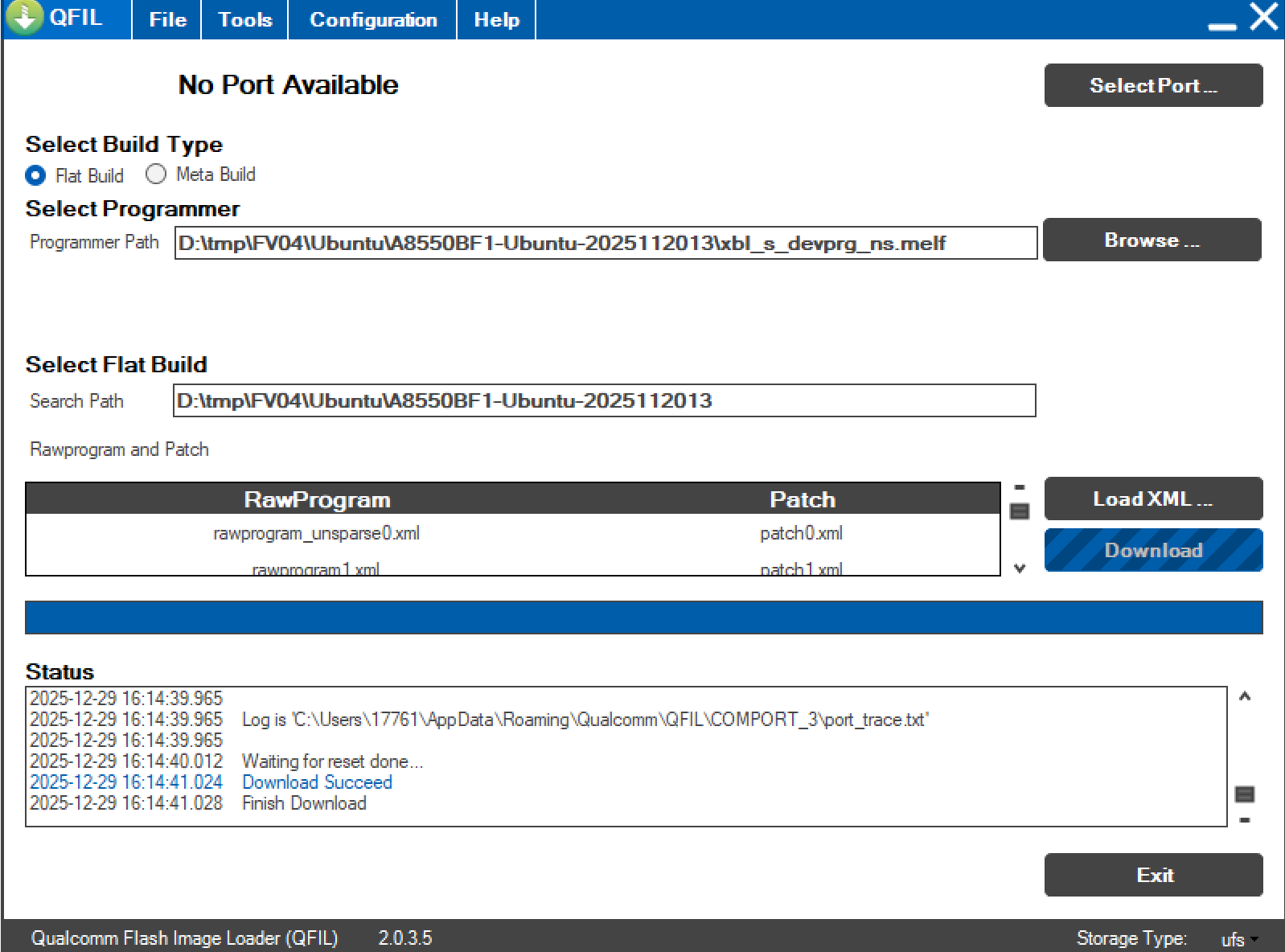Click the Select Port button

click(1152, 85)
